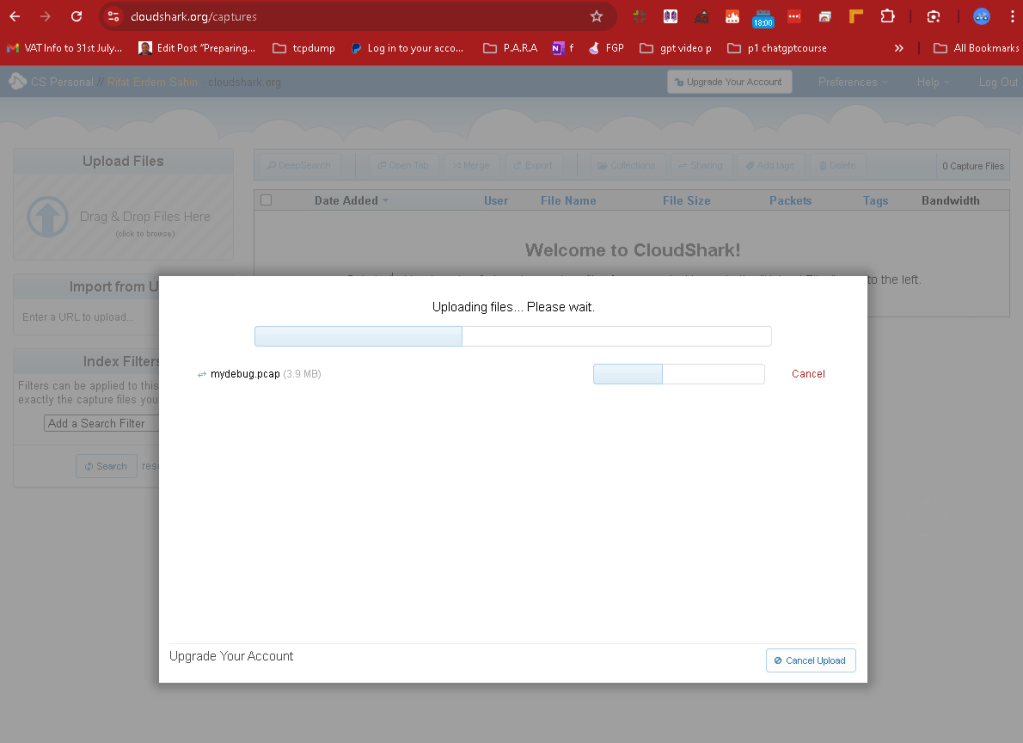Click the 18:00 calendar extension icon
The height and width of the screenshot is (743, 1023).
763,18
